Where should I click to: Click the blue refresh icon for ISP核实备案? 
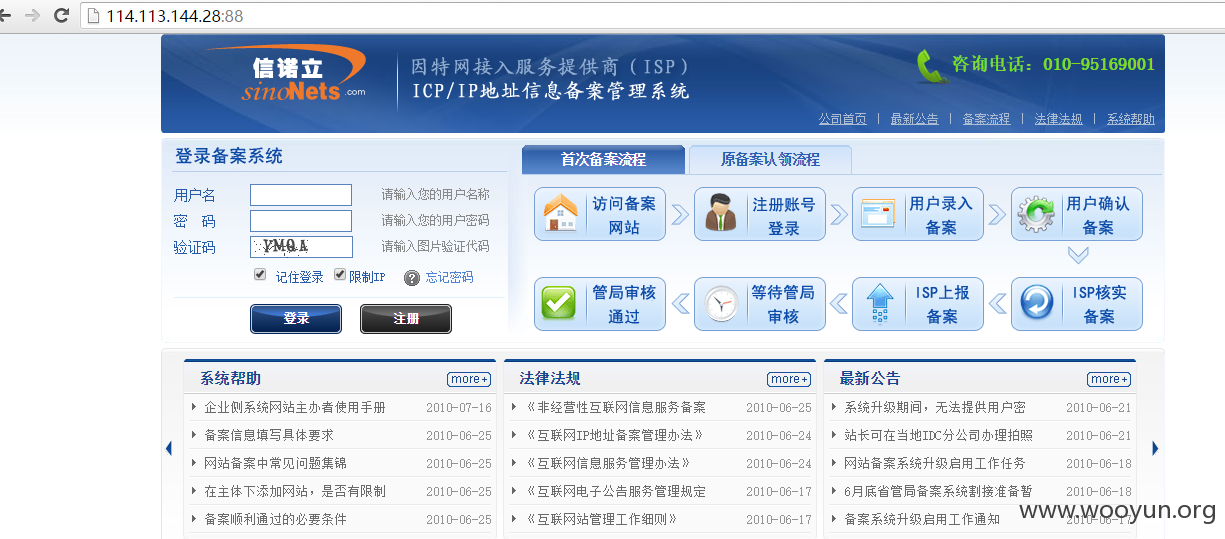1036,303
